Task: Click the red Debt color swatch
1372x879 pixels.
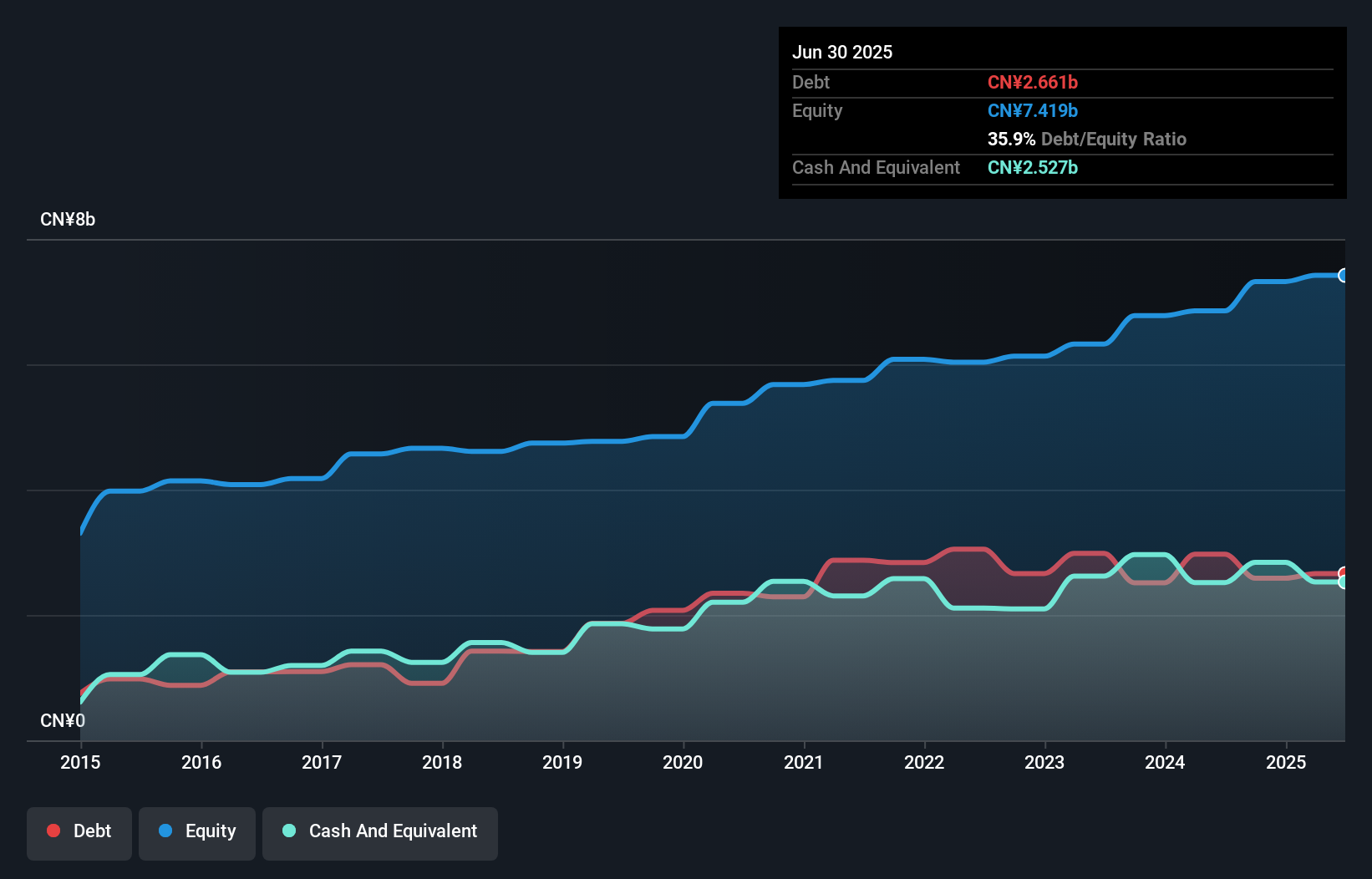Action: click(53, 831)
